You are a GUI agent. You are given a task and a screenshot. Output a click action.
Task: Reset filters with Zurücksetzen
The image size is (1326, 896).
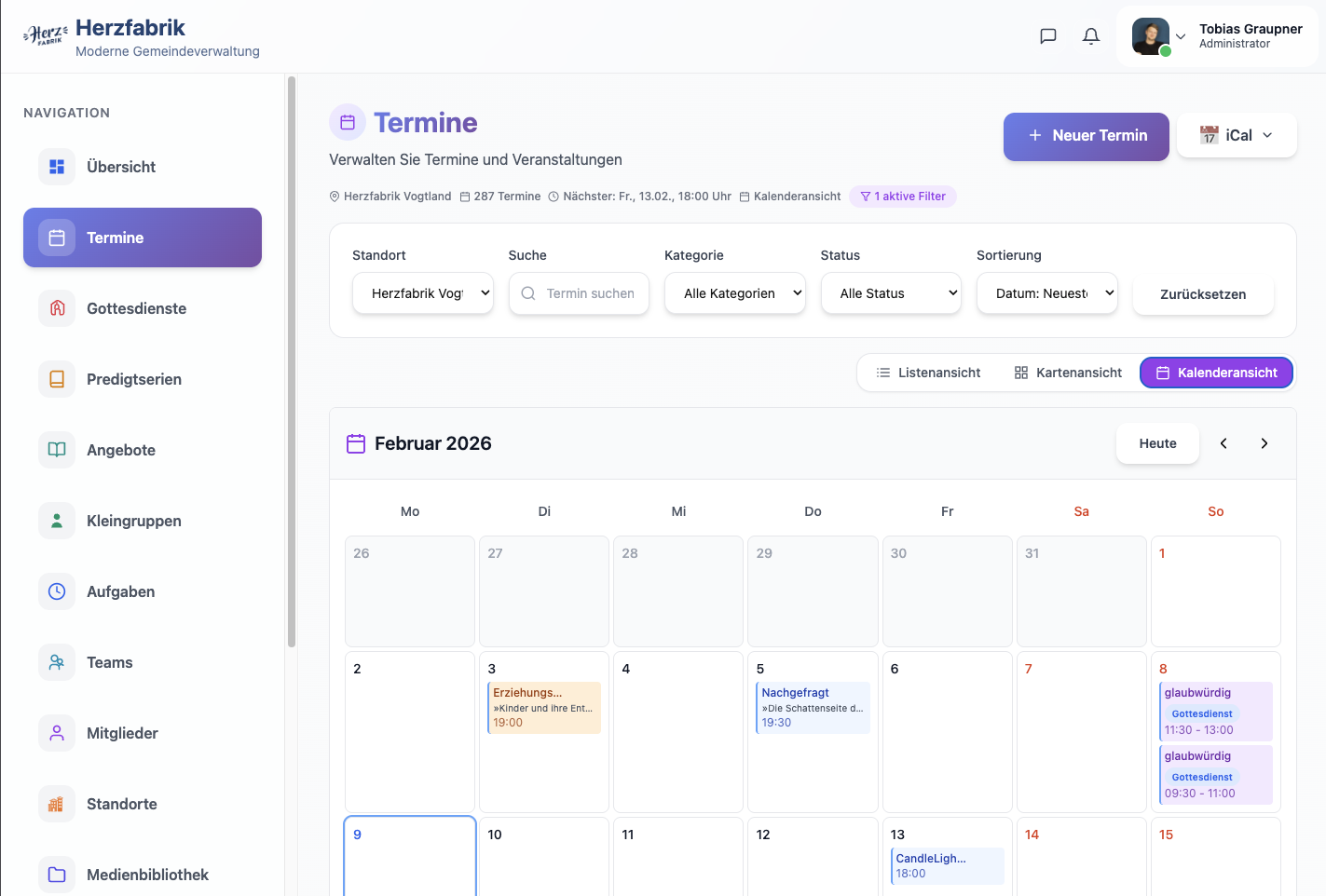(1202, 294)
